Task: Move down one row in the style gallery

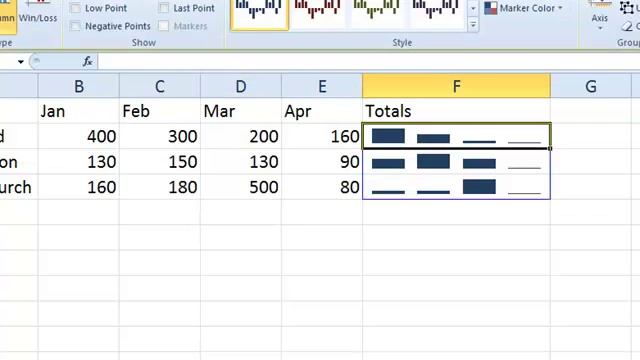Action: 473,8
